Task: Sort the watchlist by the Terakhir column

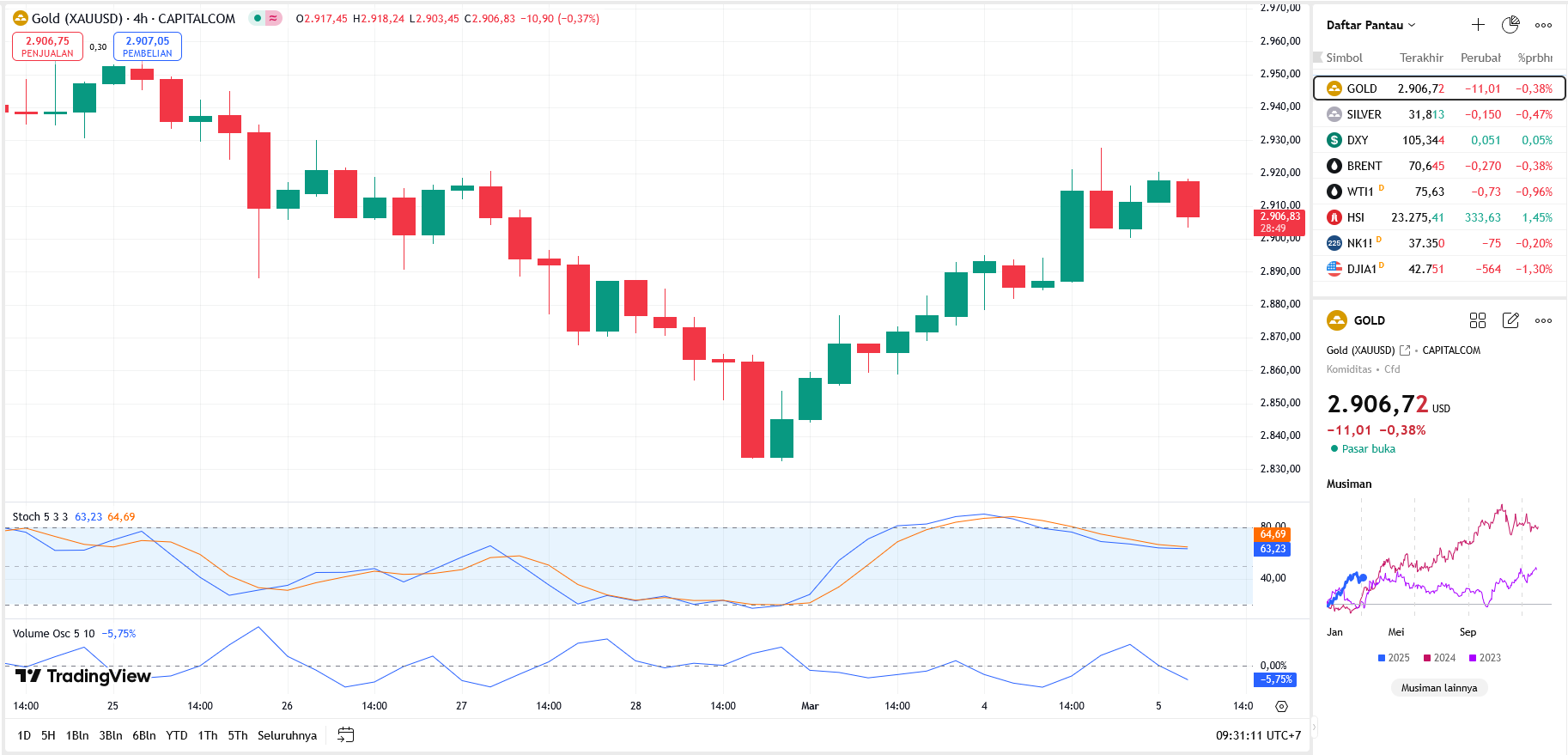Action: pos(1421,58)
